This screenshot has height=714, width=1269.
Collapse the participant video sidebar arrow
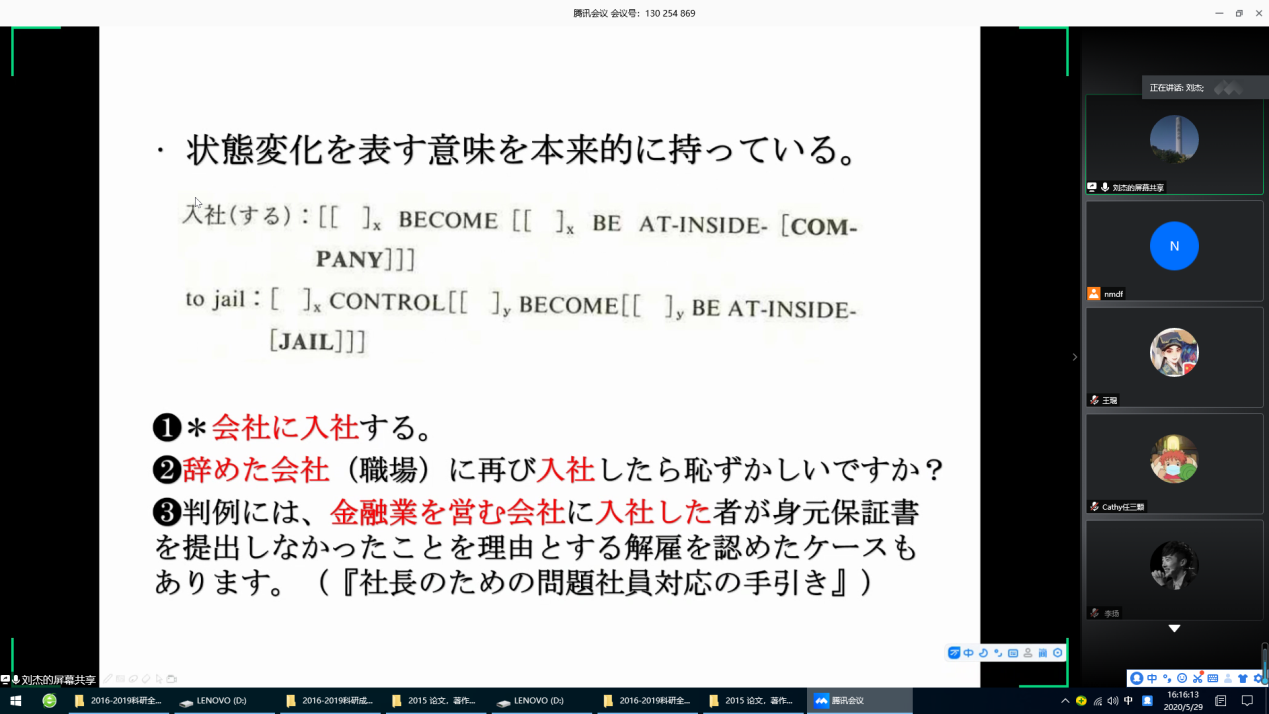pos(1075,357)
